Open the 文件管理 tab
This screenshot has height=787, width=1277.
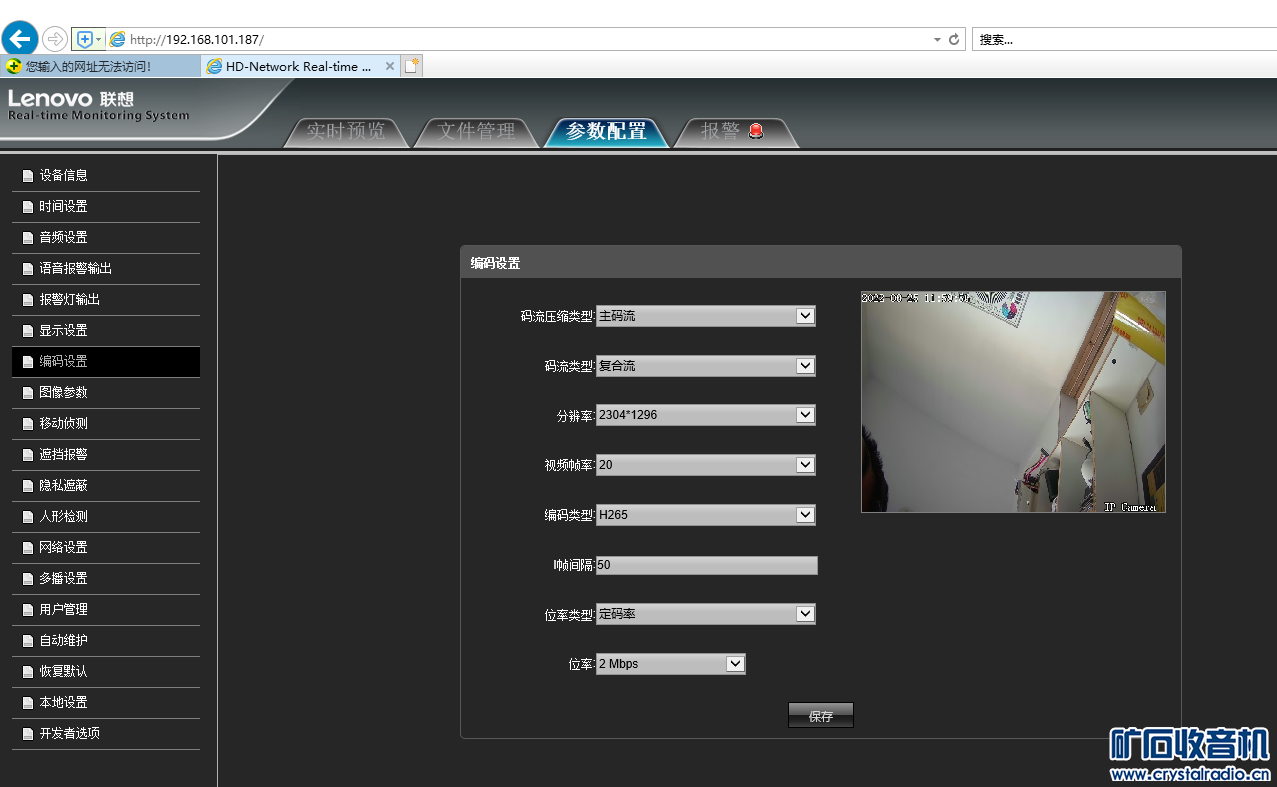click(x=477, y=131)
